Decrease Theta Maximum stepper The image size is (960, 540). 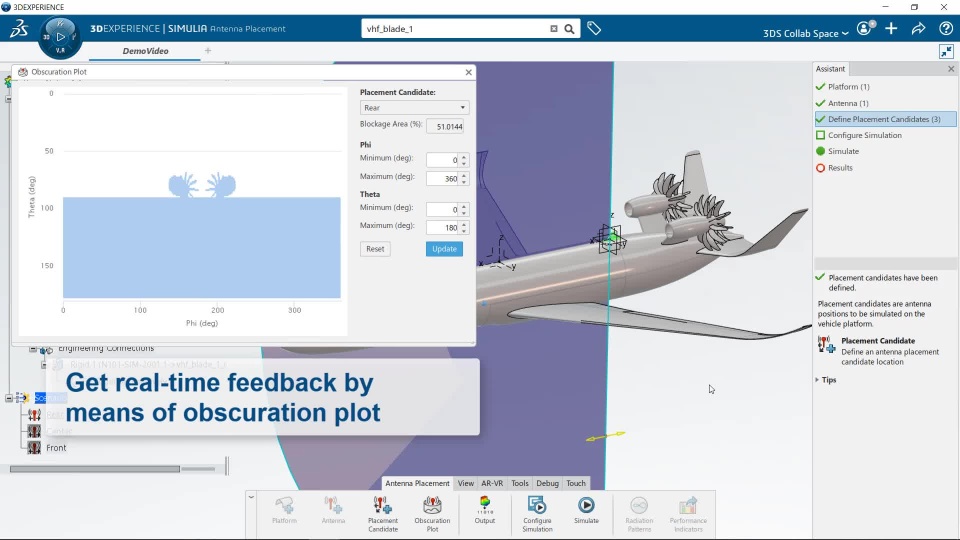click(x=464, y=231)
